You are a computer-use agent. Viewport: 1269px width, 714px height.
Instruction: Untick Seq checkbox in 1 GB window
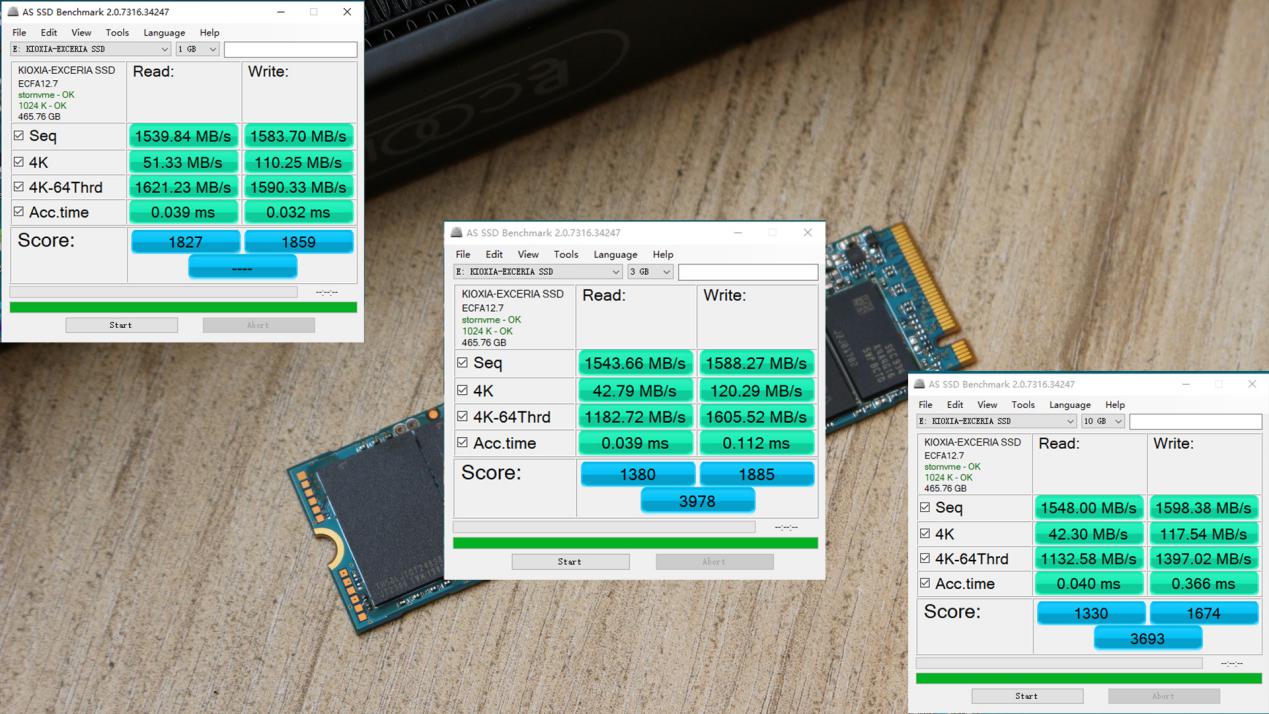click(18, 136)
